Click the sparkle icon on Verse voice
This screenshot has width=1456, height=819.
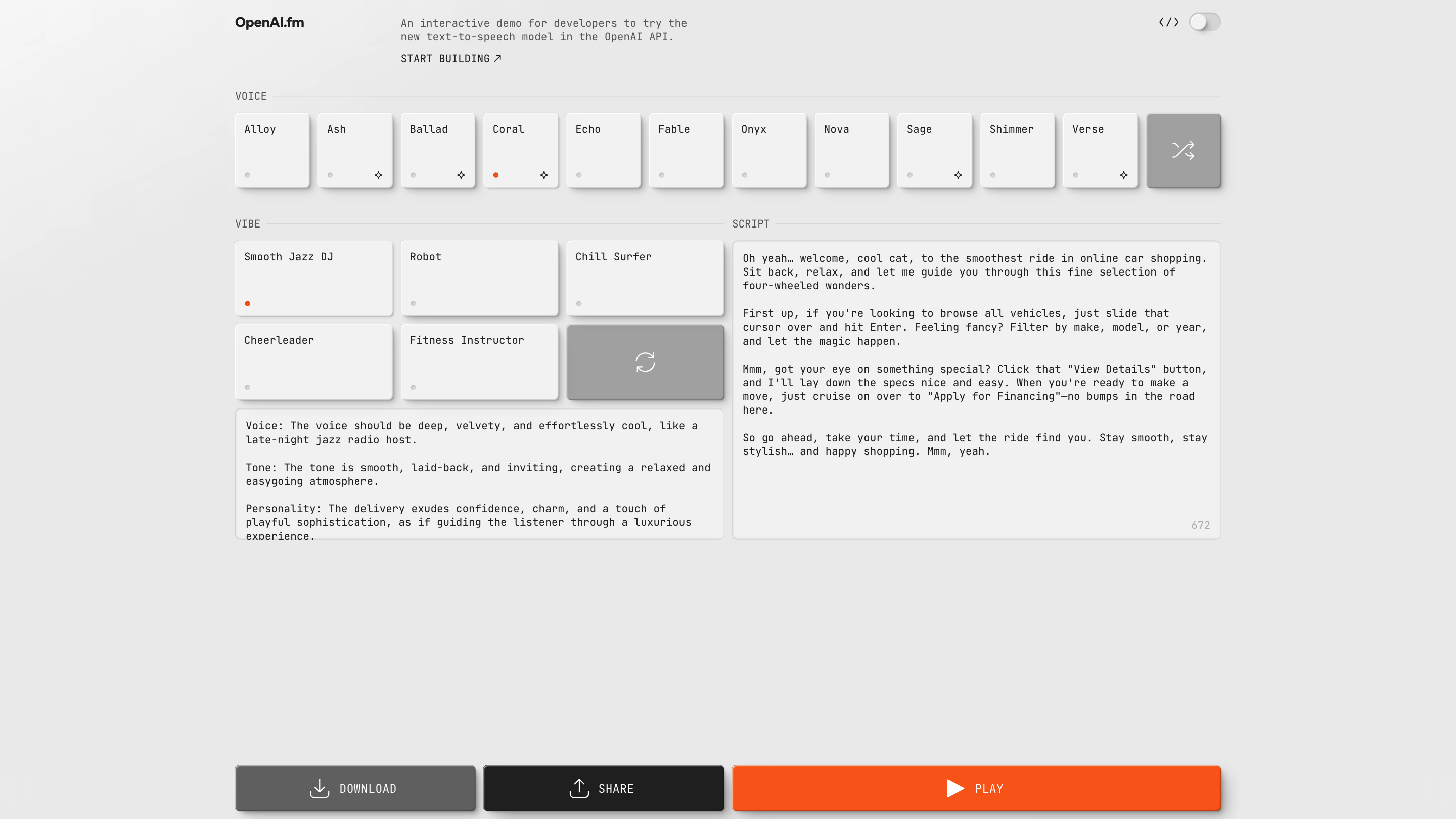(1123, 175)
